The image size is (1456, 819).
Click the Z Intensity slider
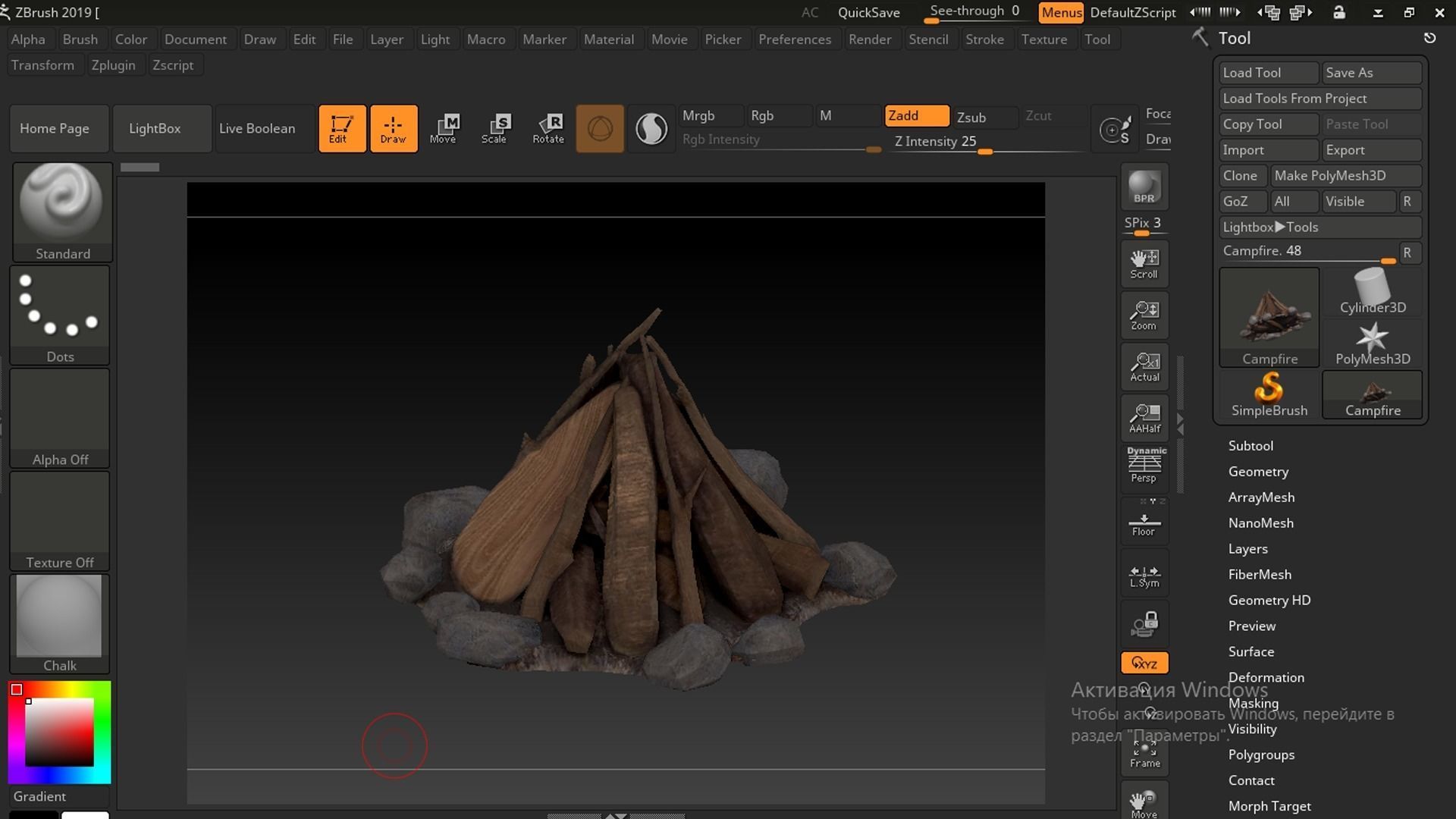(989, 142)
